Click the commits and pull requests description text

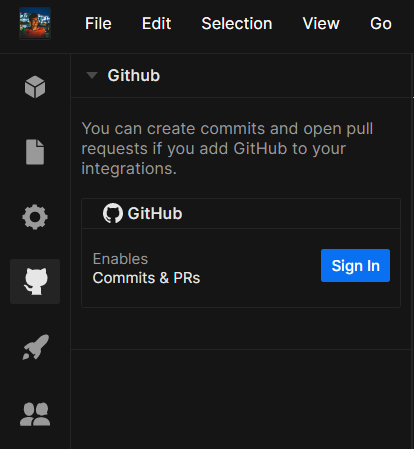coord(227,148)
